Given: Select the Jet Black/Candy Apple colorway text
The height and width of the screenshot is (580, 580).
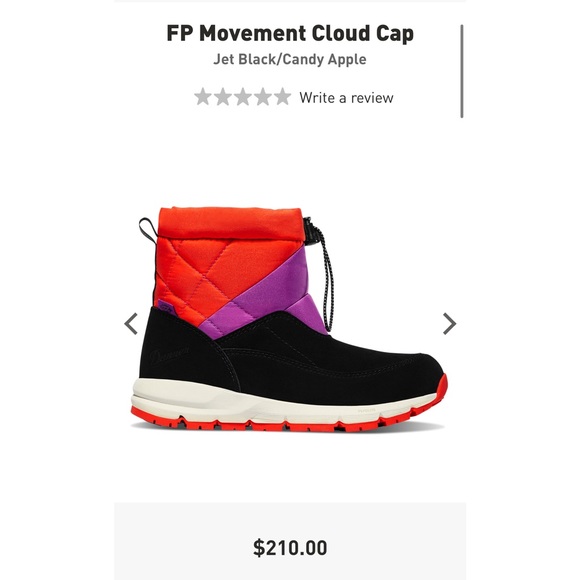Looking at the screenshot, I should click(290, 60).
